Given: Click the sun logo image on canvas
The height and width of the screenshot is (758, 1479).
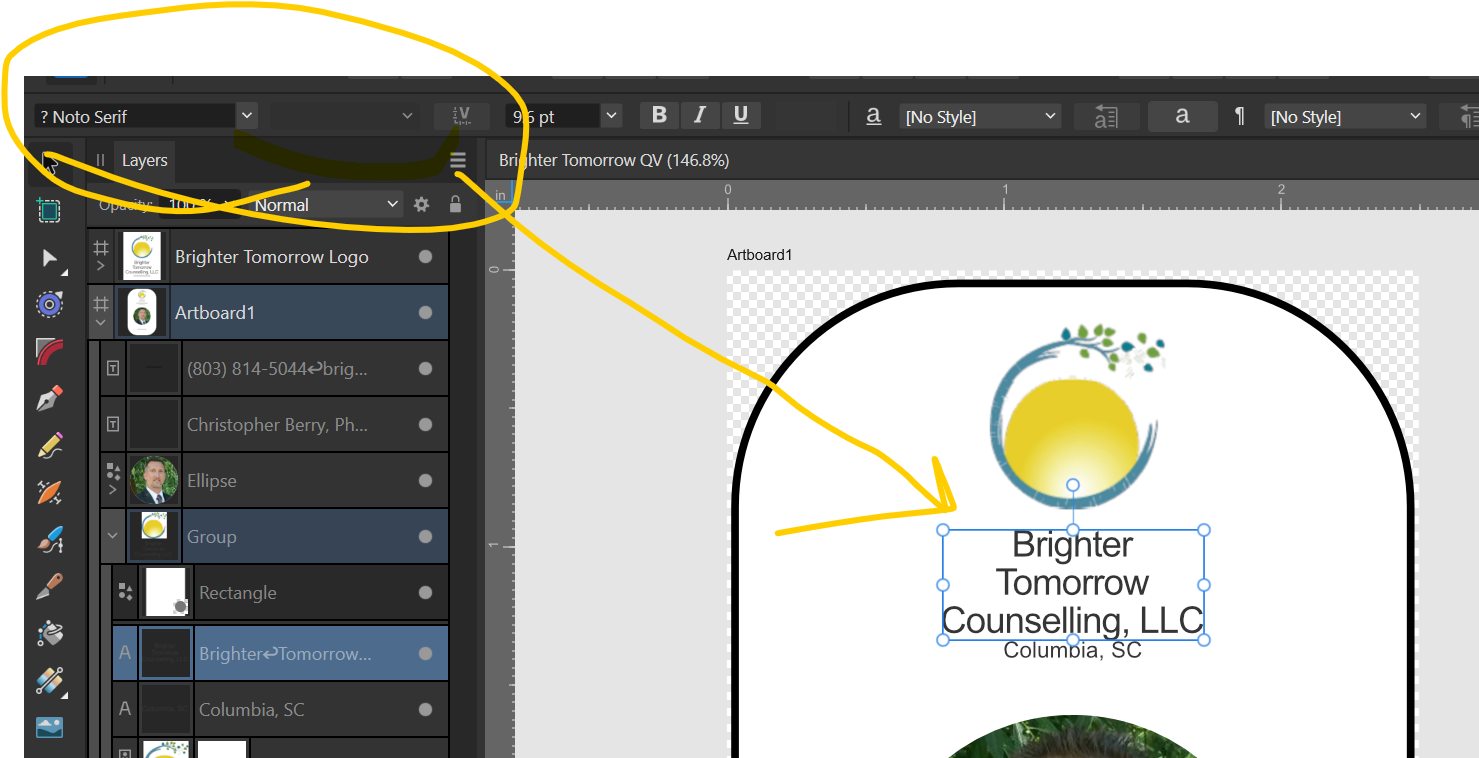Looking at the screenshot, I should [x=1076, y=414].
